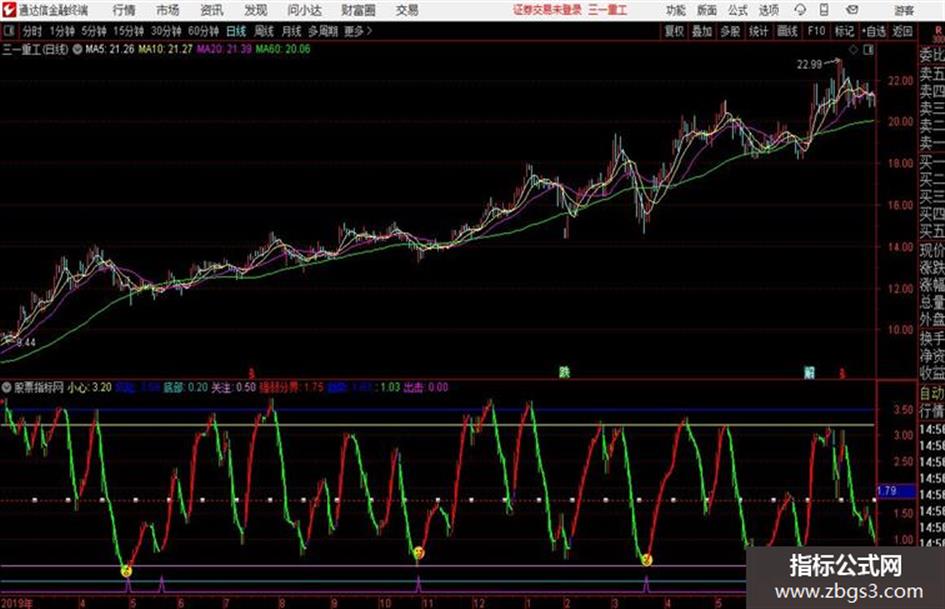
Task: Click the 关注: 0.50 indicator value
Action: pyautogui.click(x=233, y=388)
